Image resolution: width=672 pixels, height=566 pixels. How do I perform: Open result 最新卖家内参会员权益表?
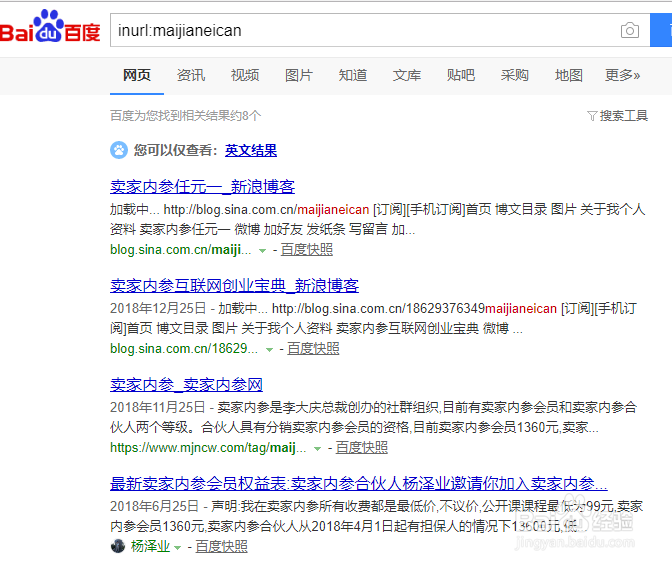tap(359, 484)
